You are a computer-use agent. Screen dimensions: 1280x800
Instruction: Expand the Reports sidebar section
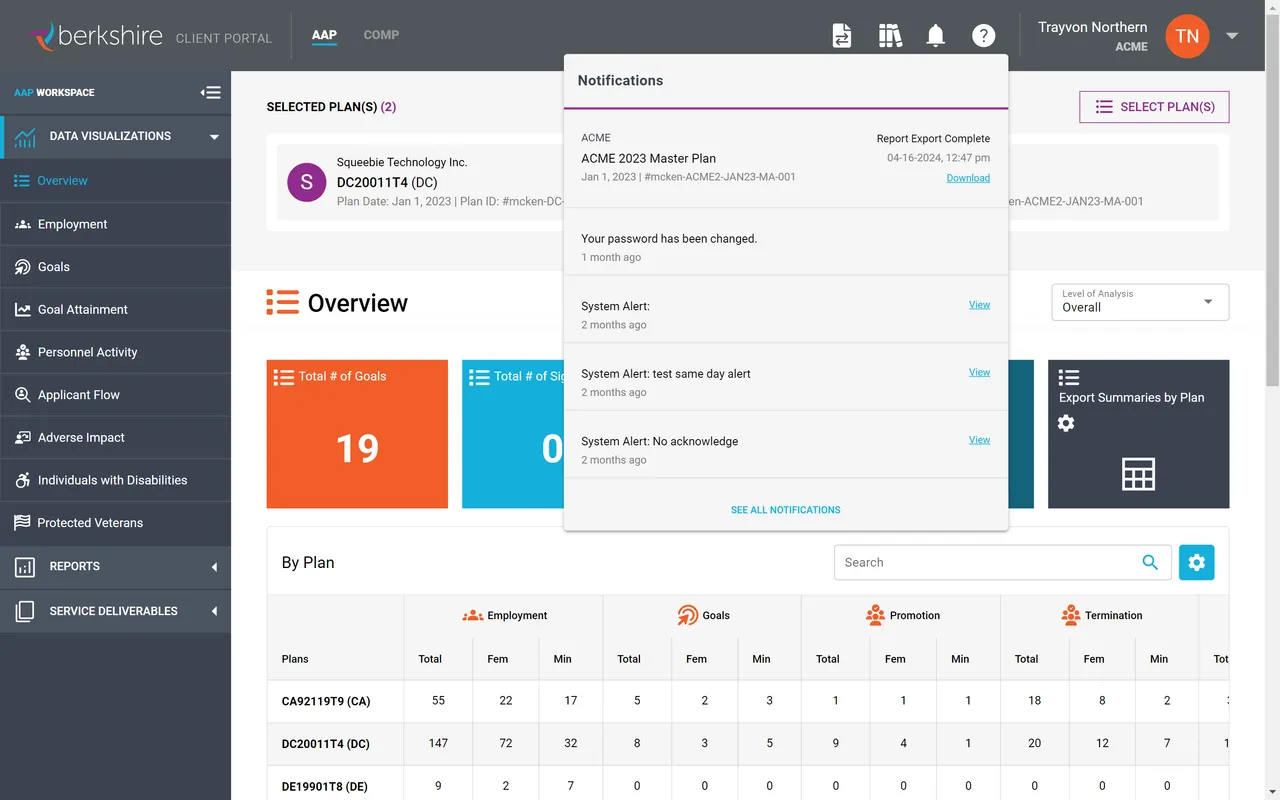116,567
